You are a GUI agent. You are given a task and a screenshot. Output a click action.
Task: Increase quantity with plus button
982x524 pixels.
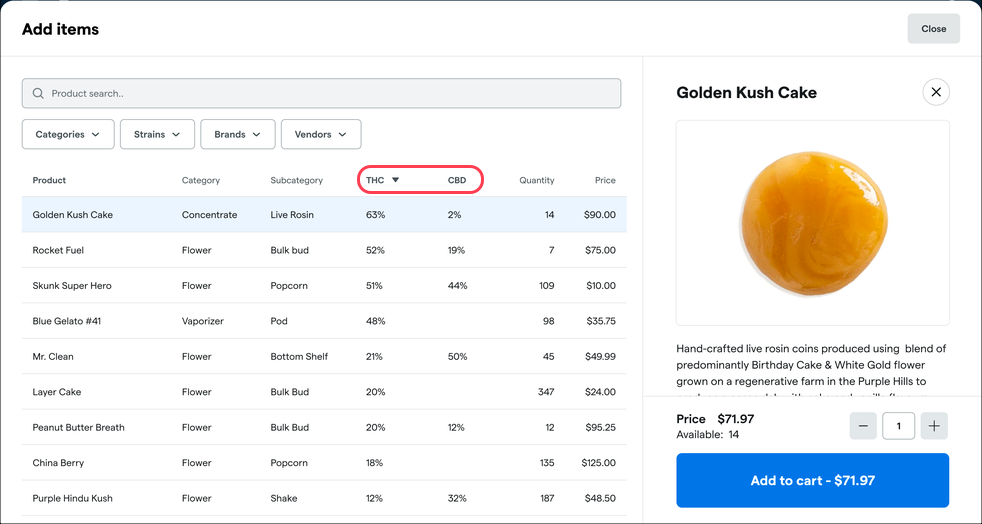pyautogui.click(x=934, y=426)
